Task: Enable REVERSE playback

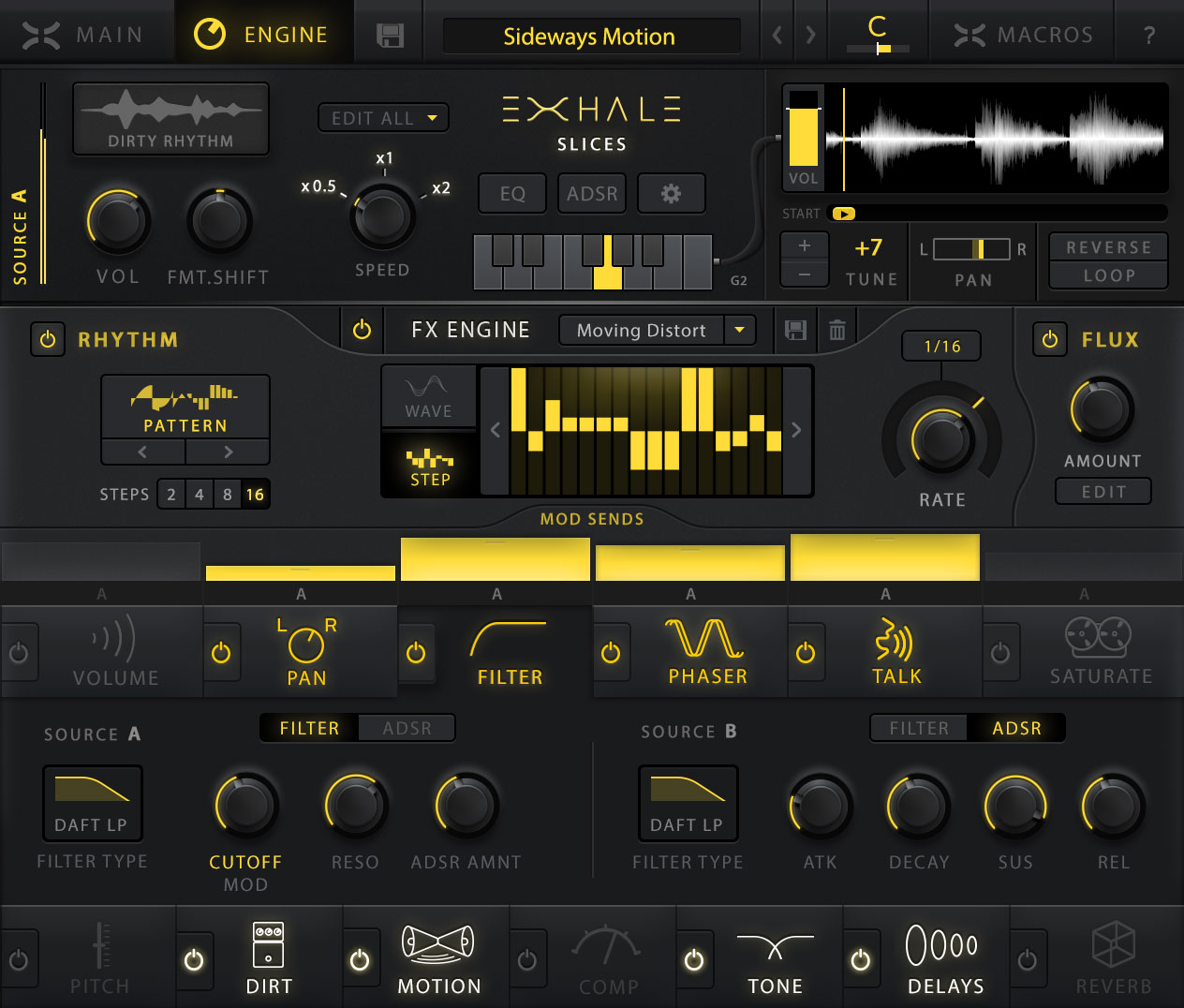Action: pos(1107,246)
